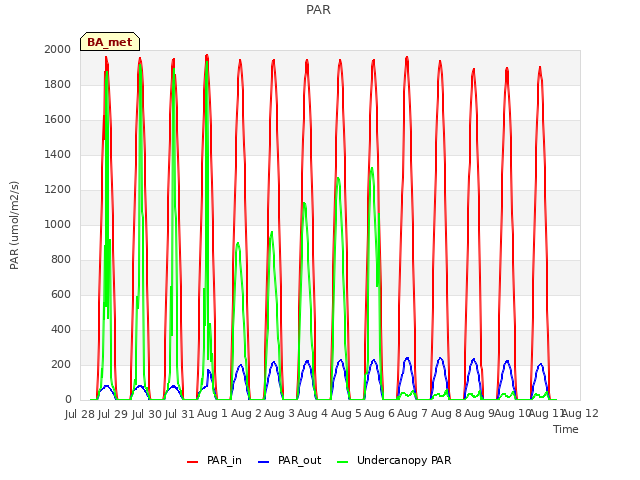Click the green Undercanopy PAR peak on Aug 1
This screenshot has height=480, width=640.
coord(238,244)
